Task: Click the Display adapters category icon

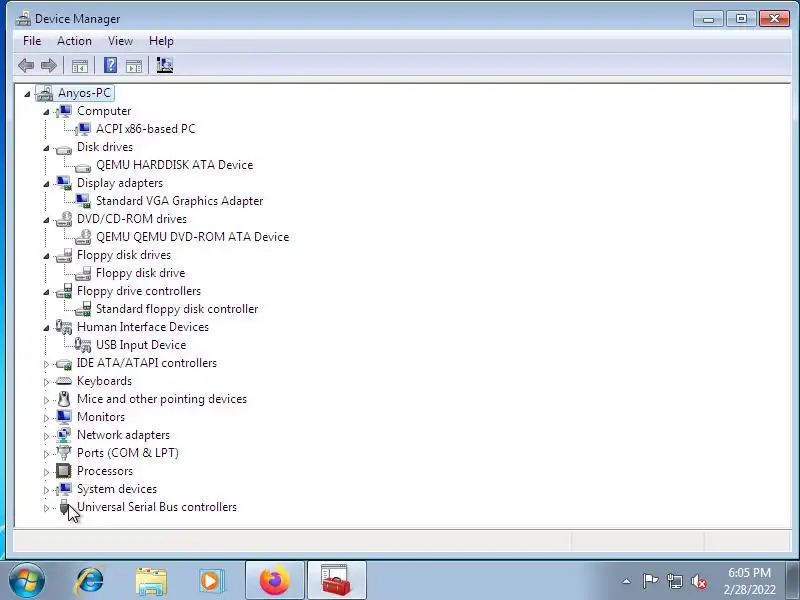Action: coord(64,183)
